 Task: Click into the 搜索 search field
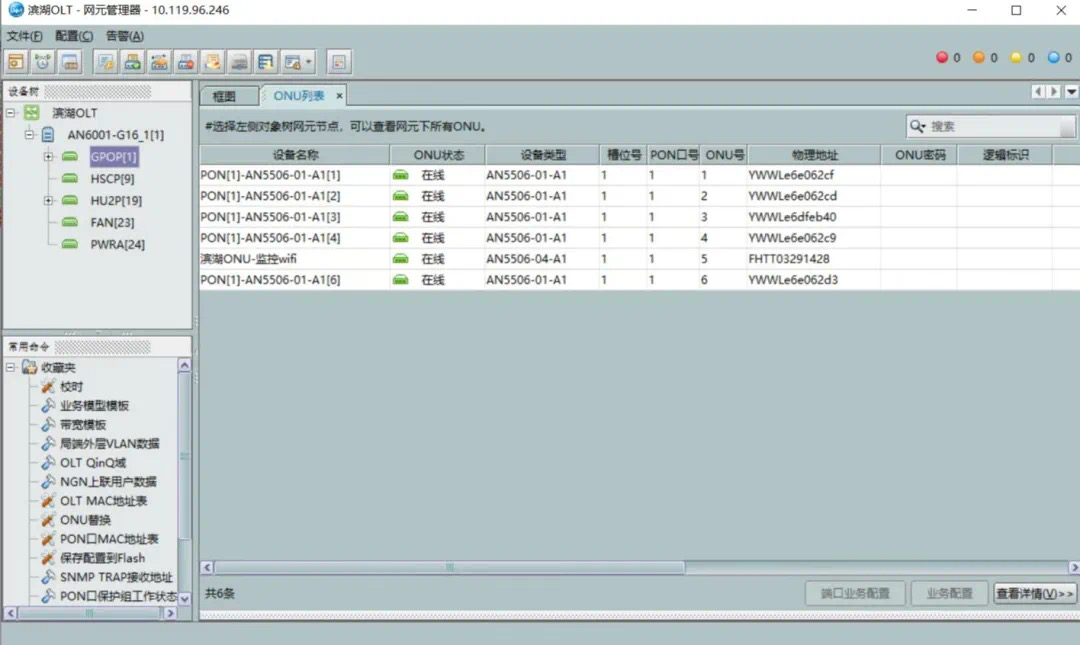(x=993, y=126)
